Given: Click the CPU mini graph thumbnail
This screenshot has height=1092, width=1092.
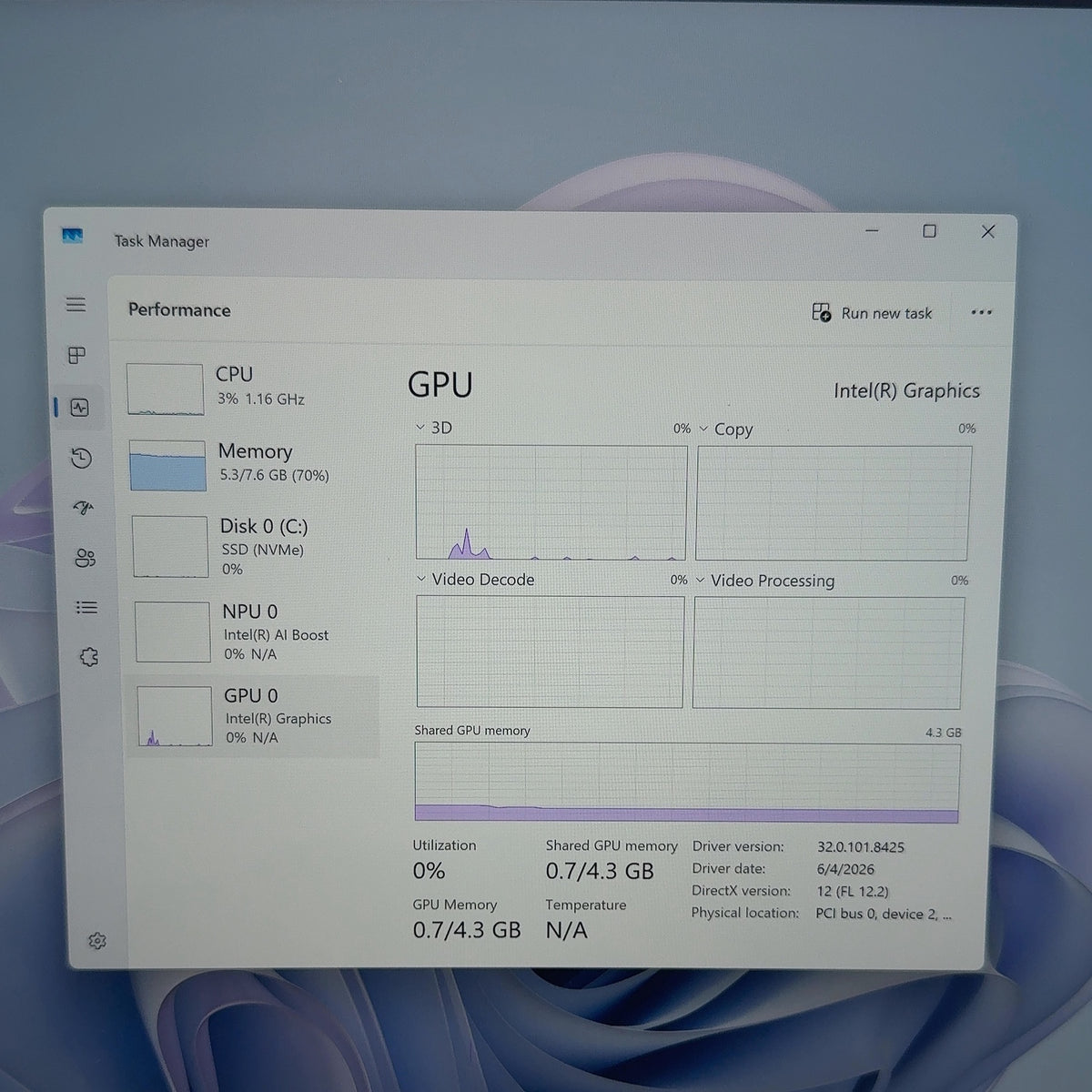Looking at the screenshot, I should coord(165,389).
